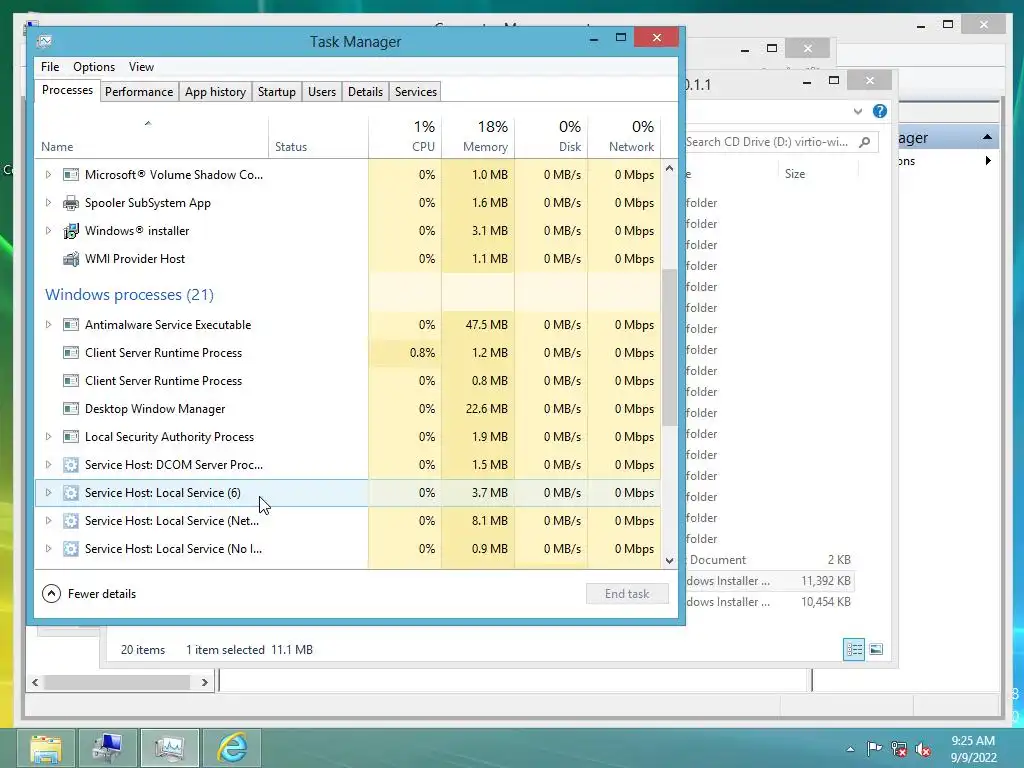Expand the Spooler SubSystem App process

[x=48, y=203]
